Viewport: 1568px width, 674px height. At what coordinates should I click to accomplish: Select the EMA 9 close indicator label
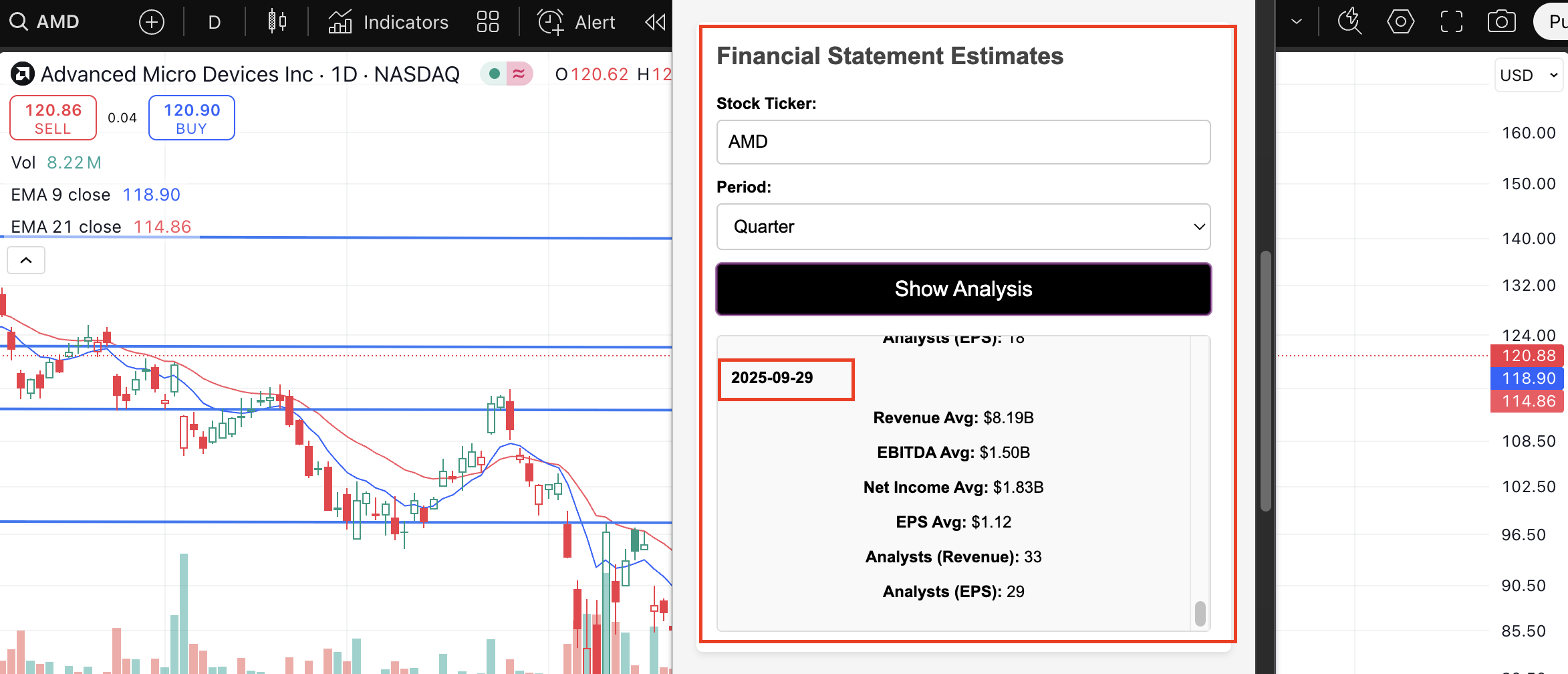point(61,195)
